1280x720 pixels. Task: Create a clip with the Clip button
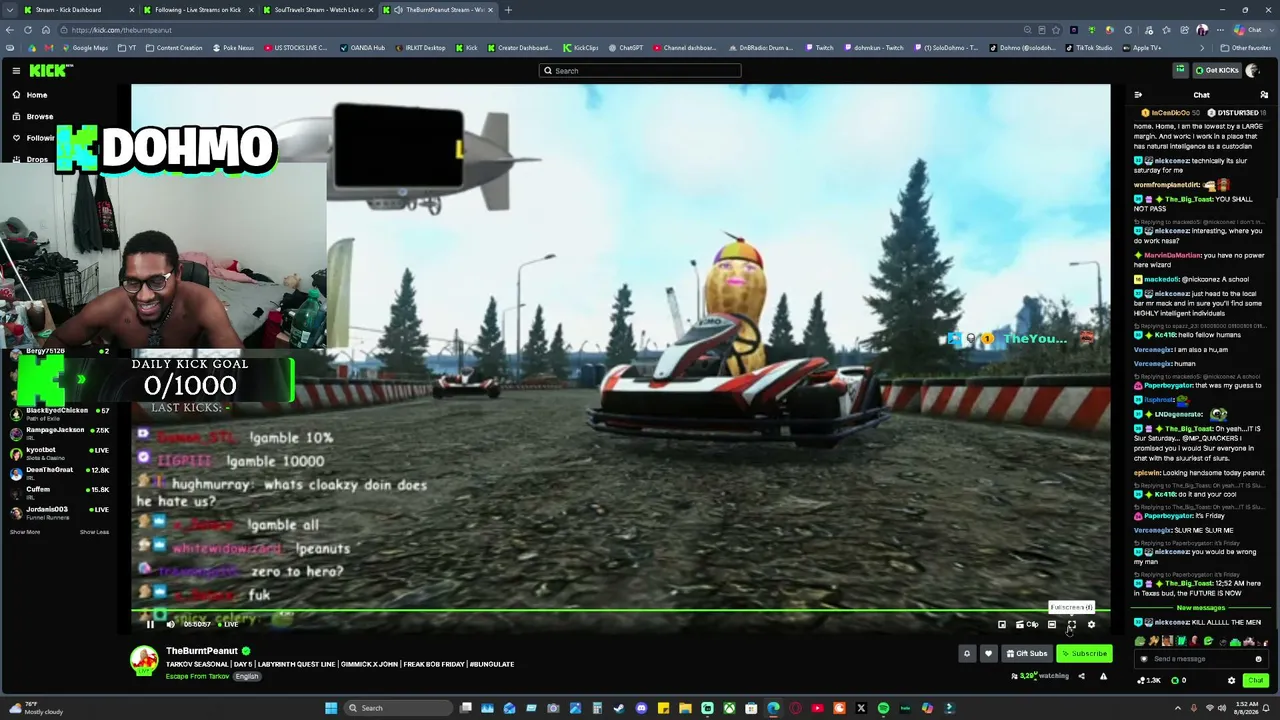coord(1027,625)
